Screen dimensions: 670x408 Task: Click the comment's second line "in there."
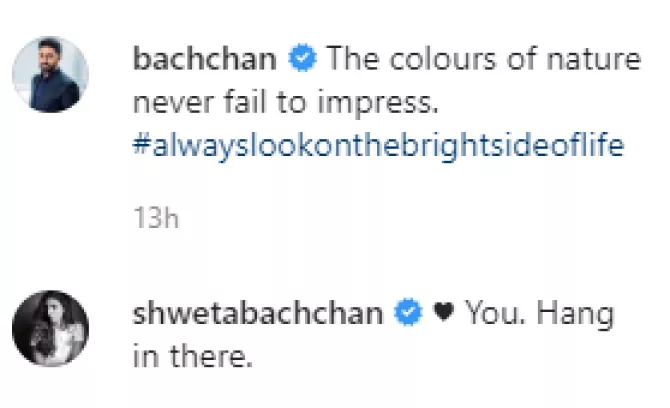click(193, 357)
